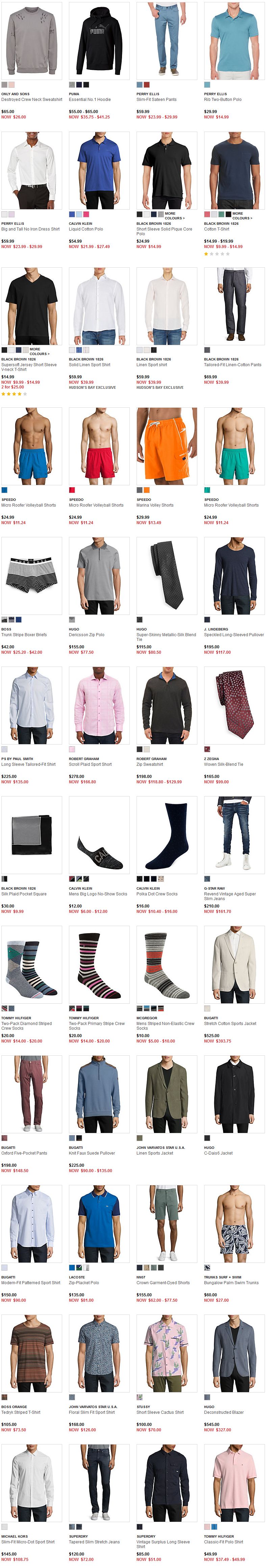Open the Stretch Cotton Sports Jacket link

(230, 1023)
